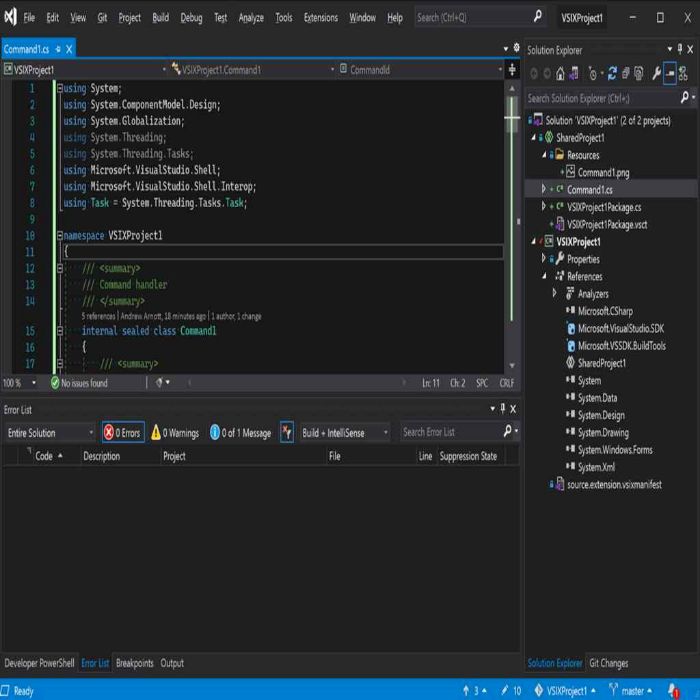This screenshot has width=700, height=700.
Task: Open the Extensions menu
Action: (321, 17)
